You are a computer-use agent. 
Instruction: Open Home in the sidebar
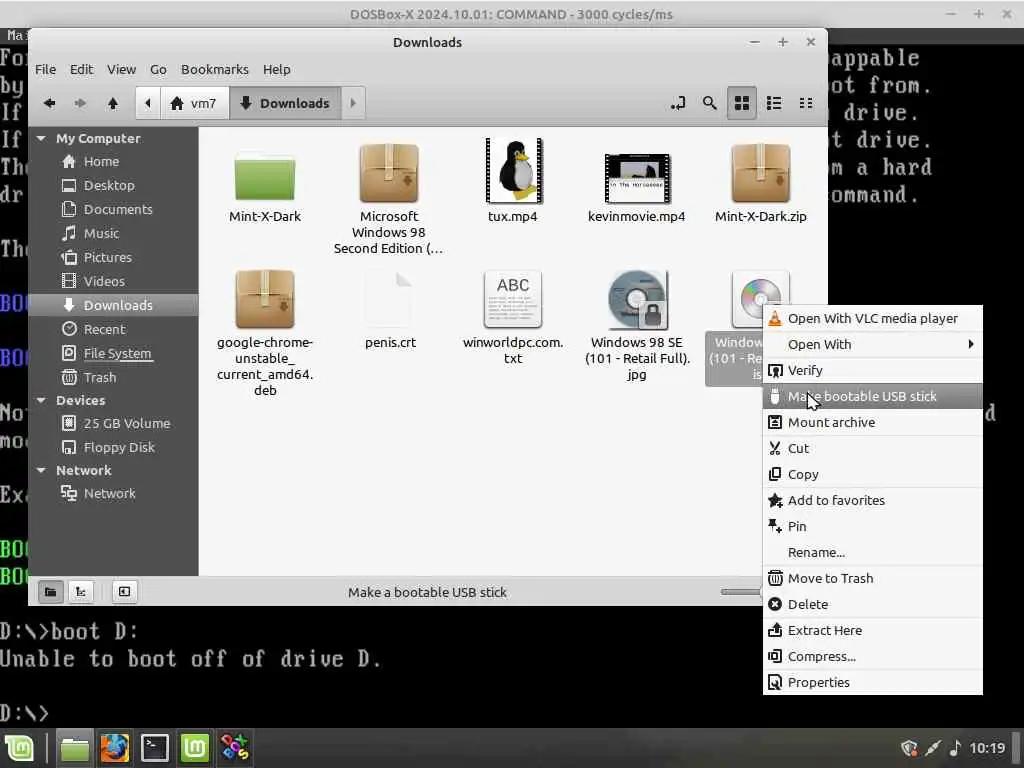(113, 161)
